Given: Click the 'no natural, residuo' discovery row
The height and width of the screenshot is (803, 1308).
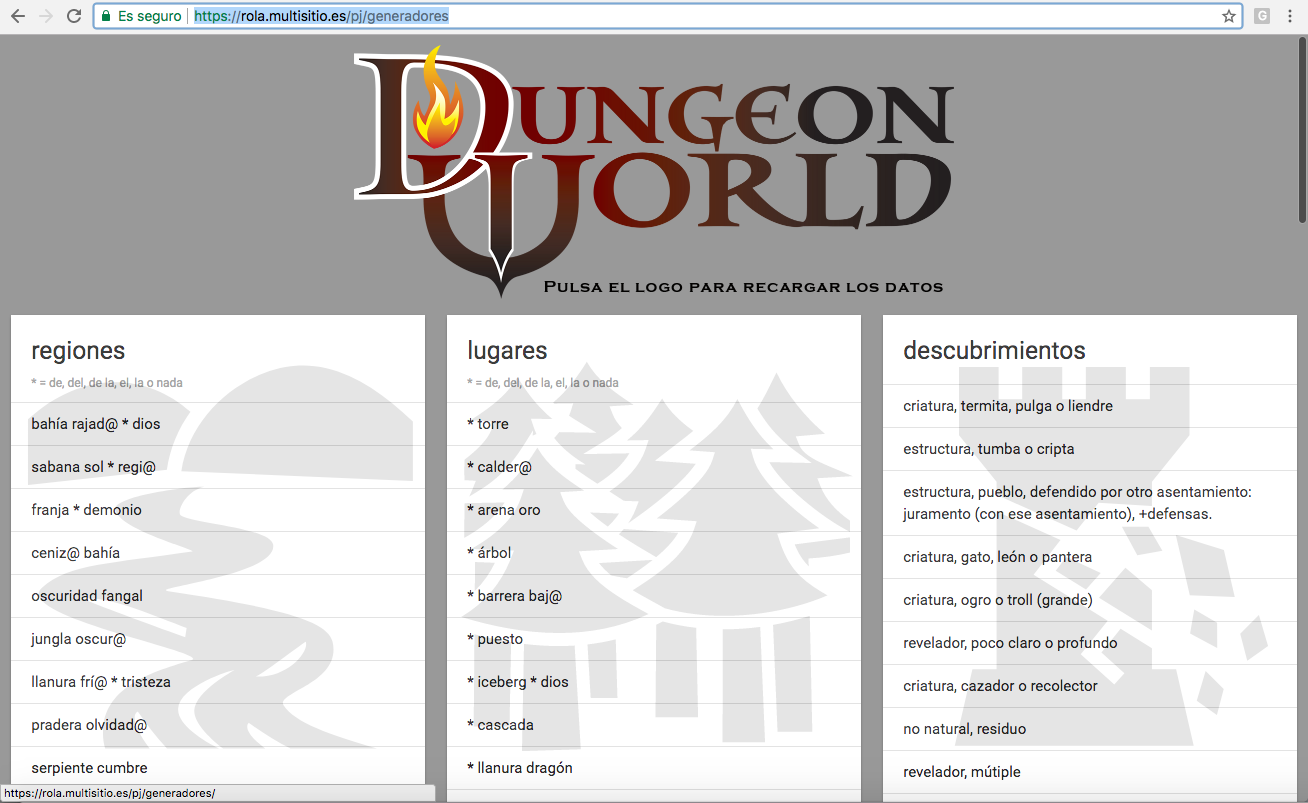Looking at the screenshot, I should coord(965,729).
